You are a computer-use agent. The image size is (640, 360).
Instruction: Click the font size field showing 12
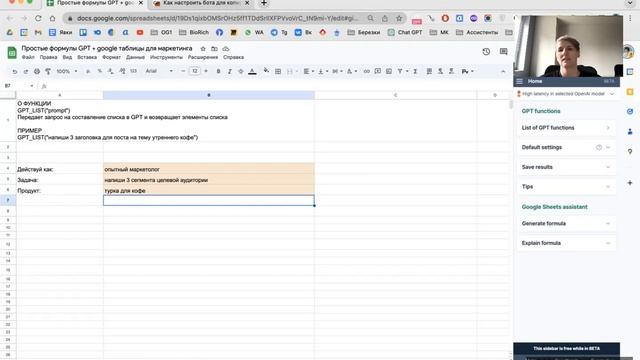click(195, 71)
